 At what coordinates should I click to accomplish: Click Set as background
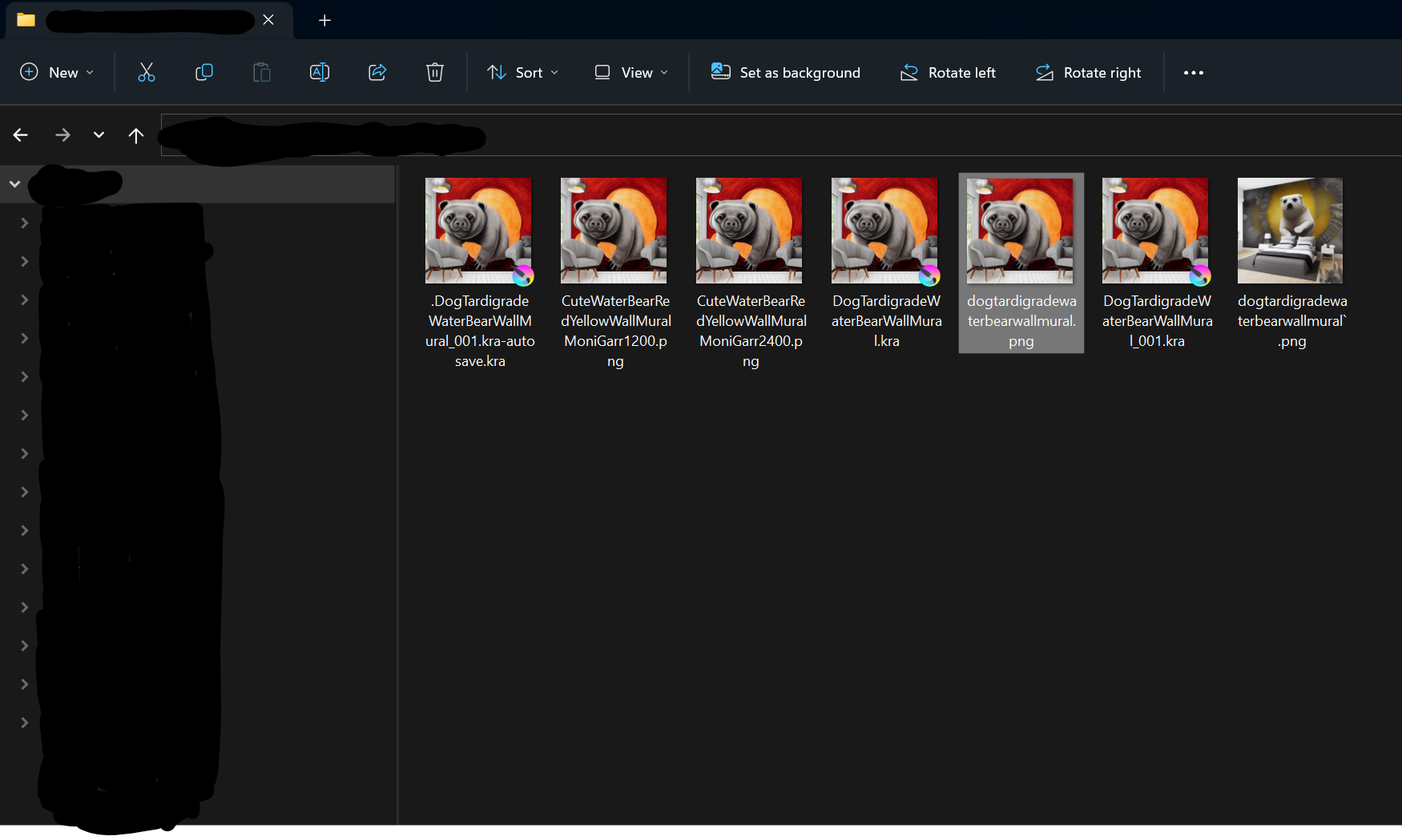pyautogui.click(x=786, y=73)
